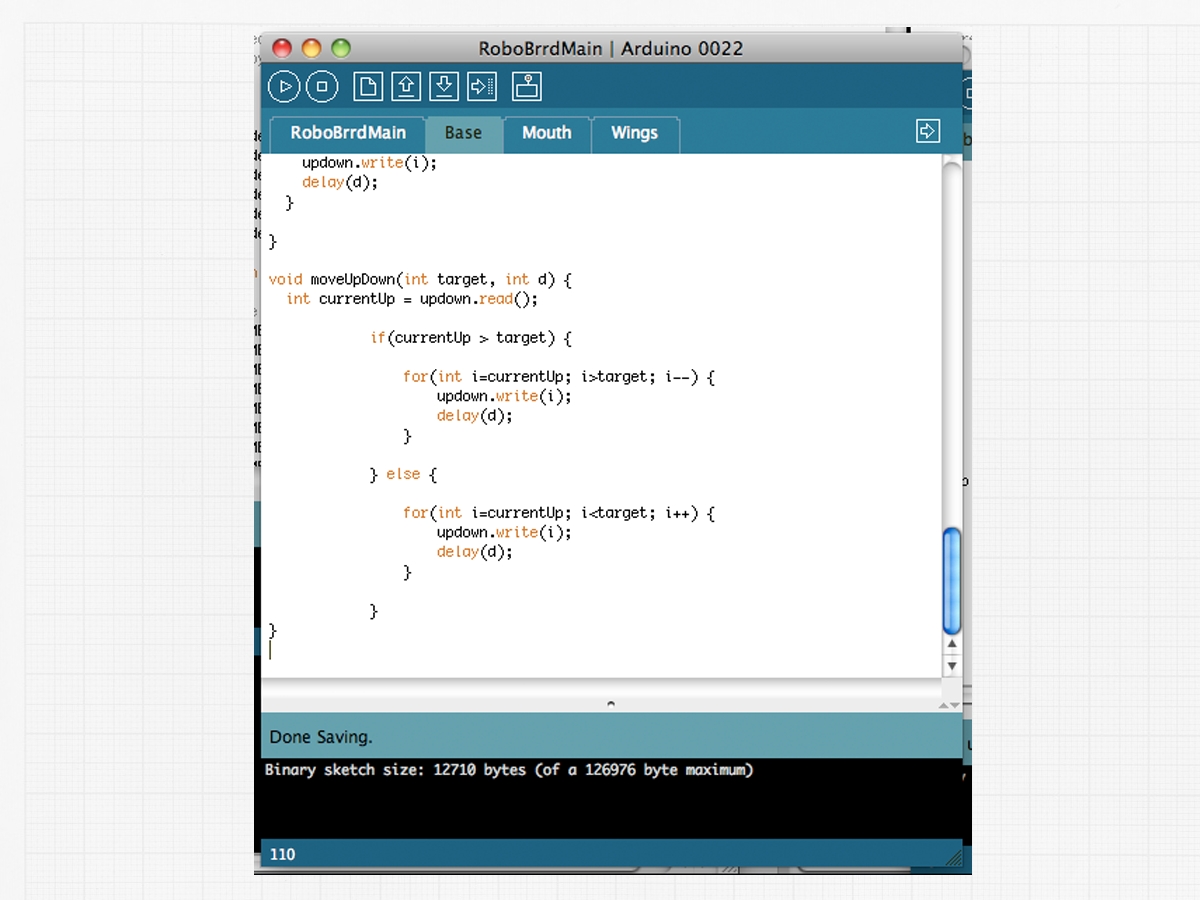Click the Save sketch down-arrow icon
This screenshot has height=900, width=1200.
coord(443,87)
